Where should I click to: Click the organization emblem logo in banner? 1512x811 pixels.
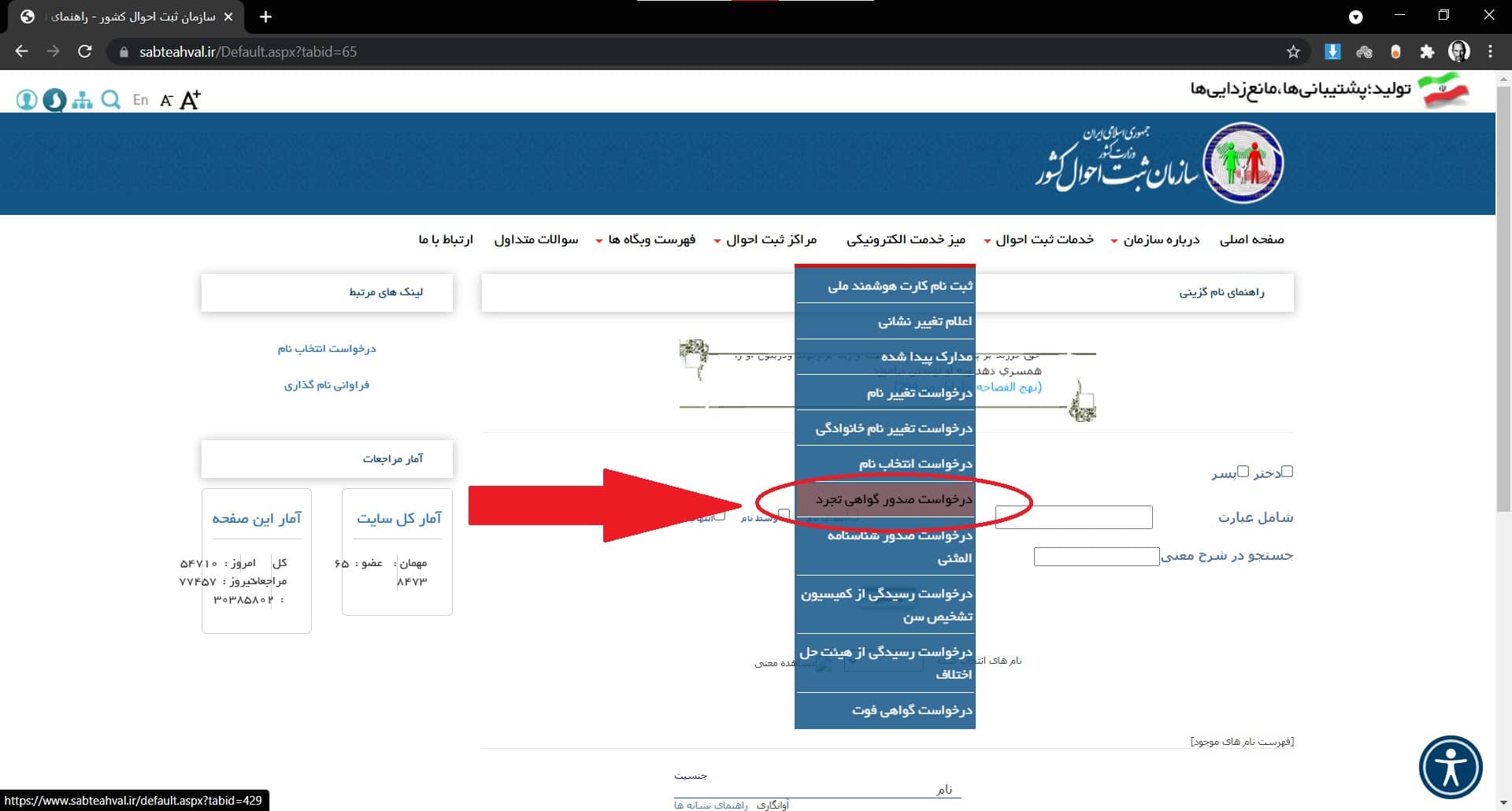point(1245,163)
